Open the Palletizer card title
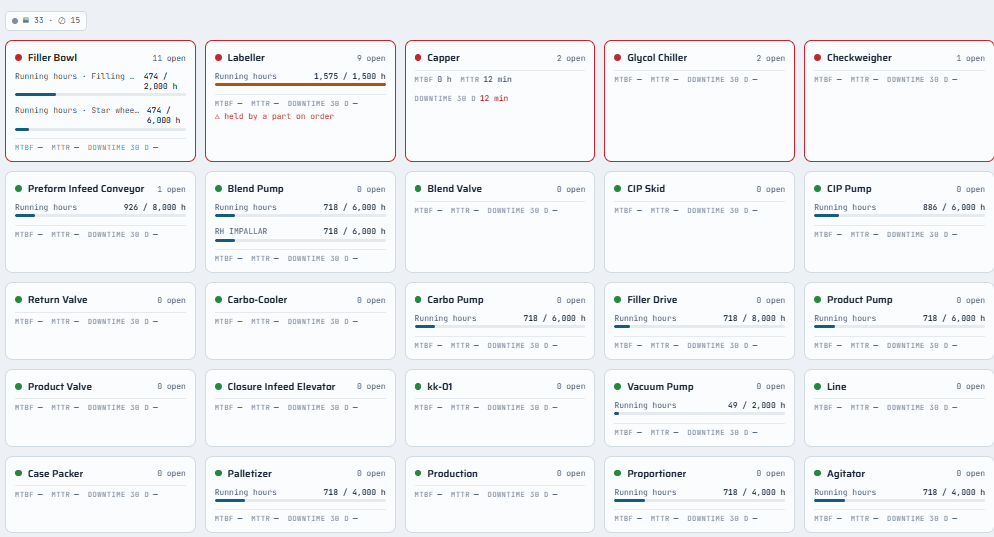 click(250, 474)
